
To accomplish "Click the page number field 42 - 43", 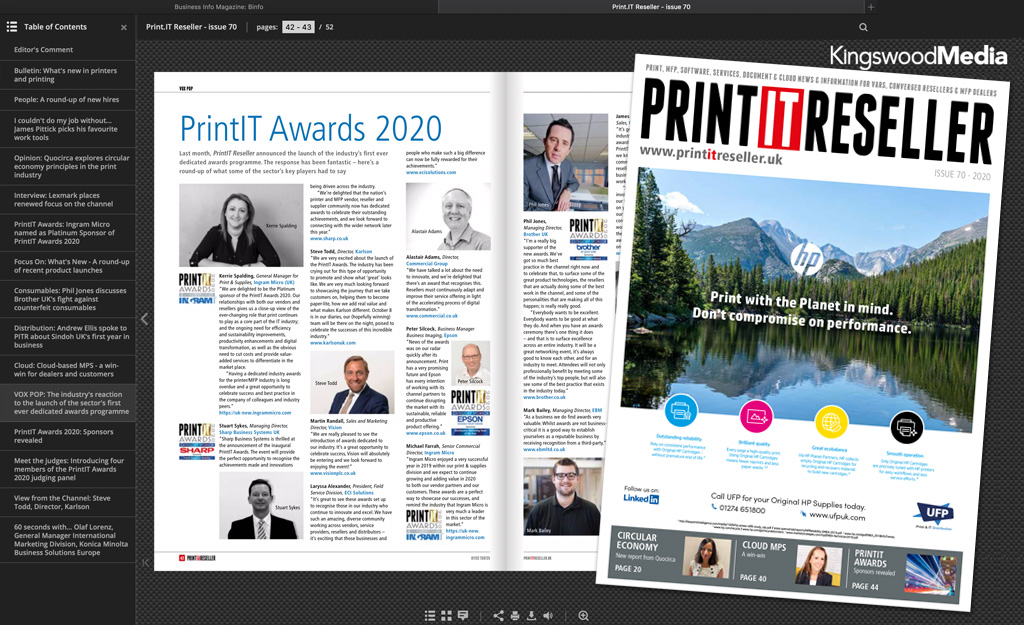I will pyautogui.click(x=298, y=27).
